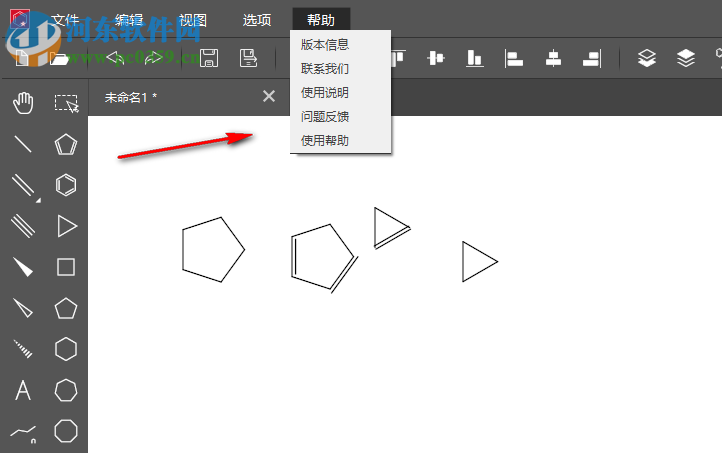The width and height of the screenshot is (722, 453).
Task: Choose 联系我们 from the help menu
Action: [x=340, y=69]
